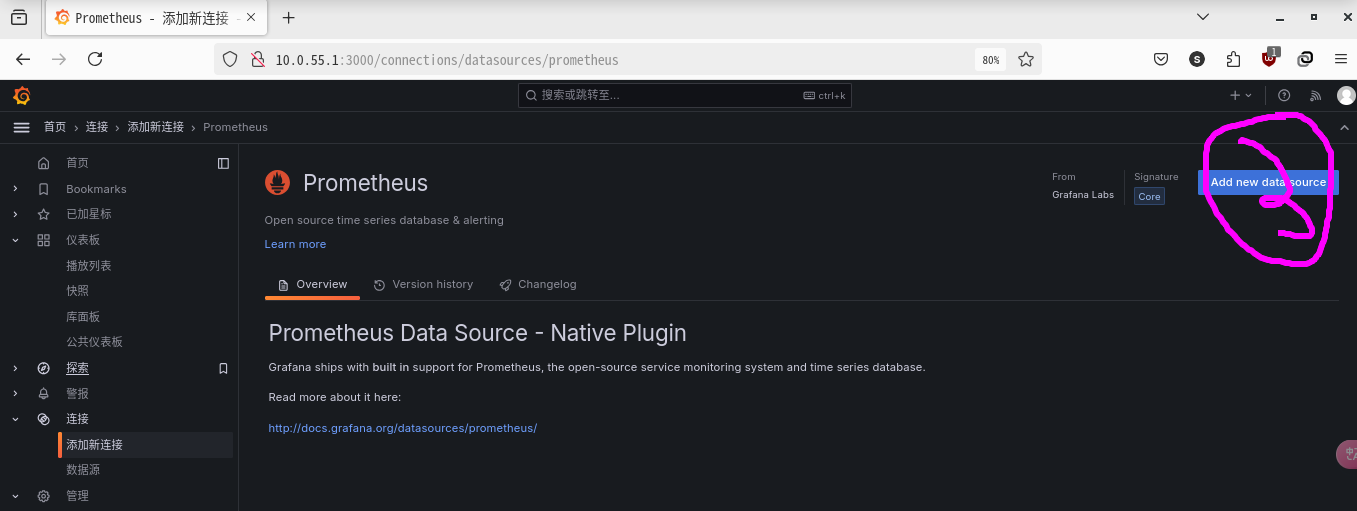Expand the 探索 sidebar section

click(15, 368)
